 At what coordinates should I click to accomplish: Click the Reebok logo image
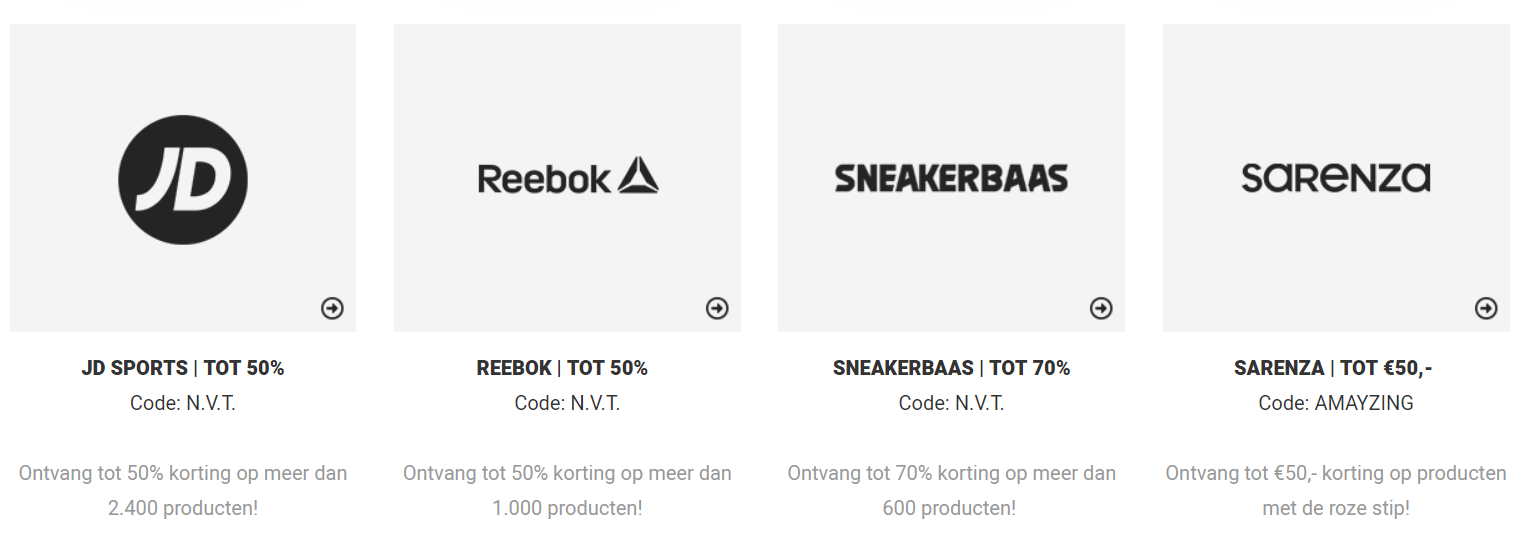[x=568, y=177]
